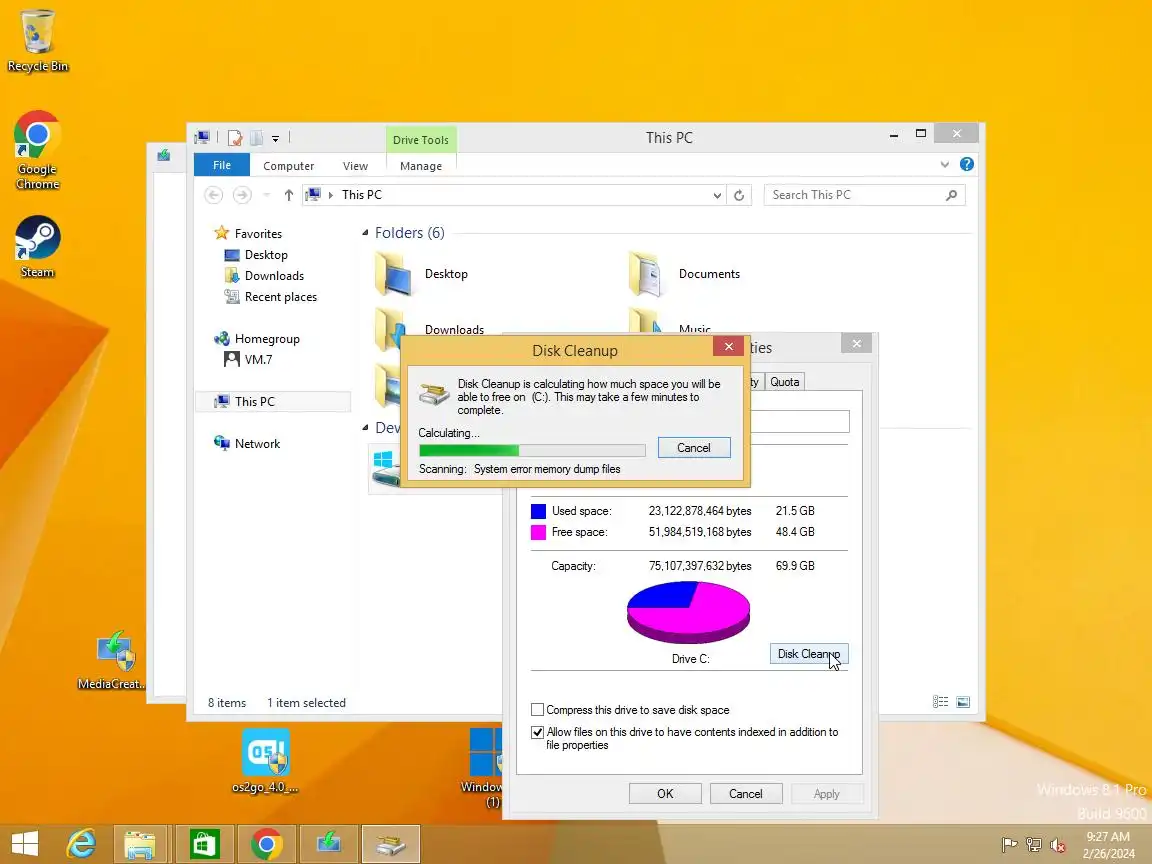The image size is (1152, 864).
Task: Click the Up one level arrow
Action: (x=289, y=195)
